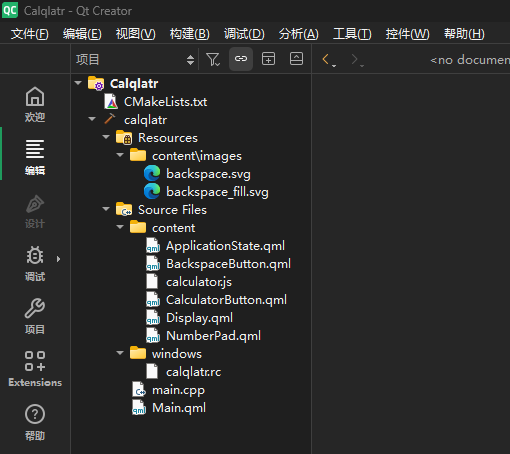Click the calculator.js blank file icon
Screen dimensions: 510x454
tap(152, 281)
